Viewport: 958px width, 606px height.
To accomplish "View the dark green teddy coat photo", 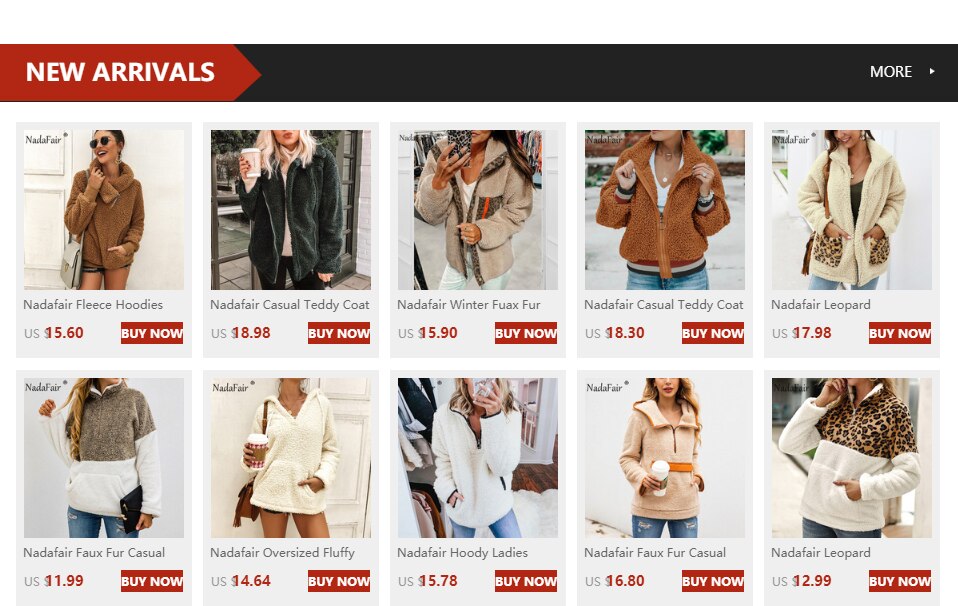I will pyautogui.click(x=291, y=210).
